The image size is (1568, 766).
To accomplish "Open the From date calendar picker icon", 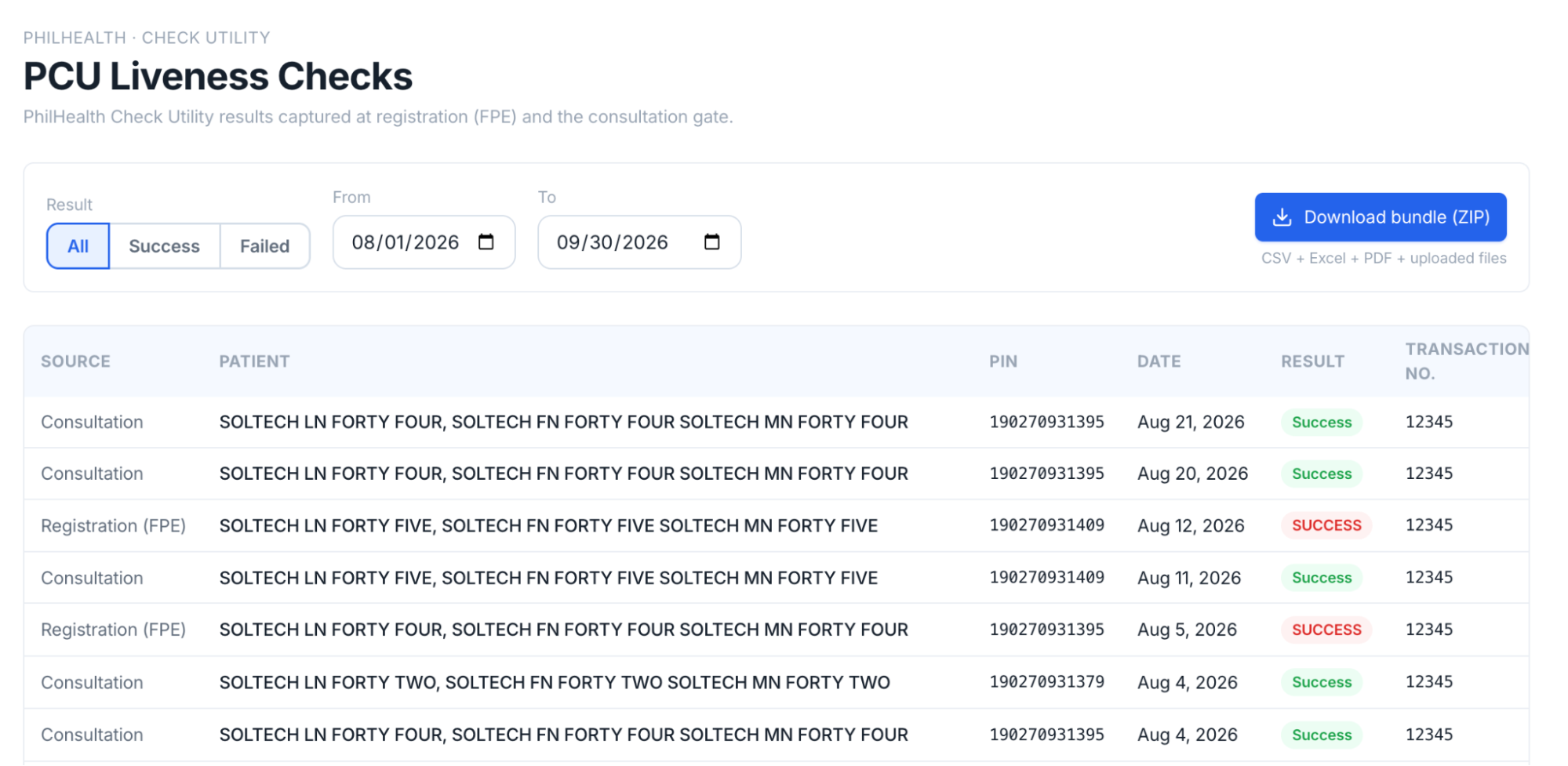I will (x=486, y=242).
